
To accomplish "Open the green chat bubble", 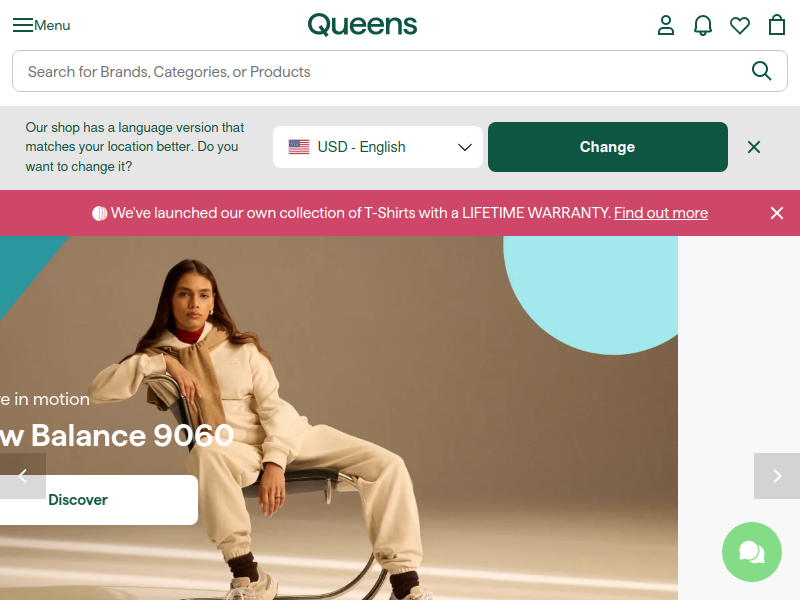I will [752, 552].
